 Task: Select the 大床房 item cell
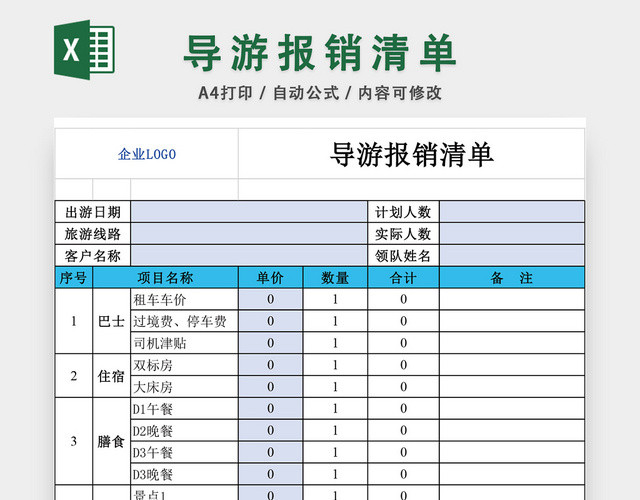184,387
